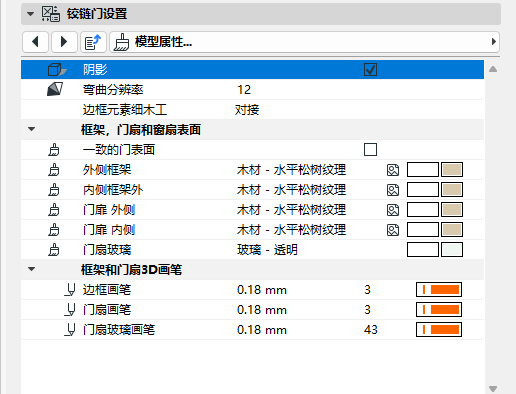Image resolution: width=516 pixels, height=394 pixels.
Task: Collapse the 框架, 门扇和窗扇表面 group
Action: (x=32, y=129)
